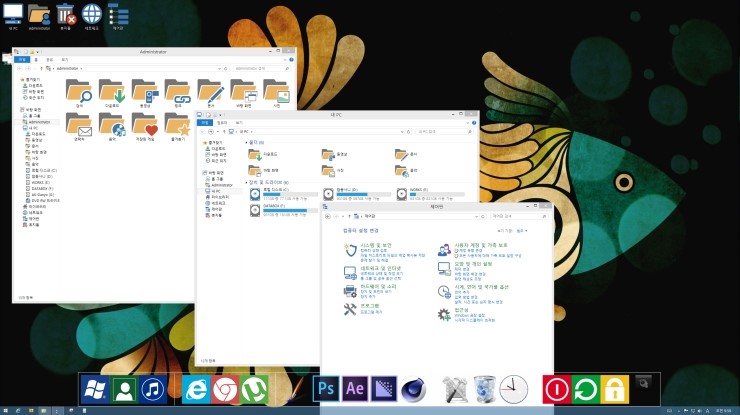Viewport: 740px width, 415px height.
Task: Select the Network globe desktop icon
Action: click(92, 16)
